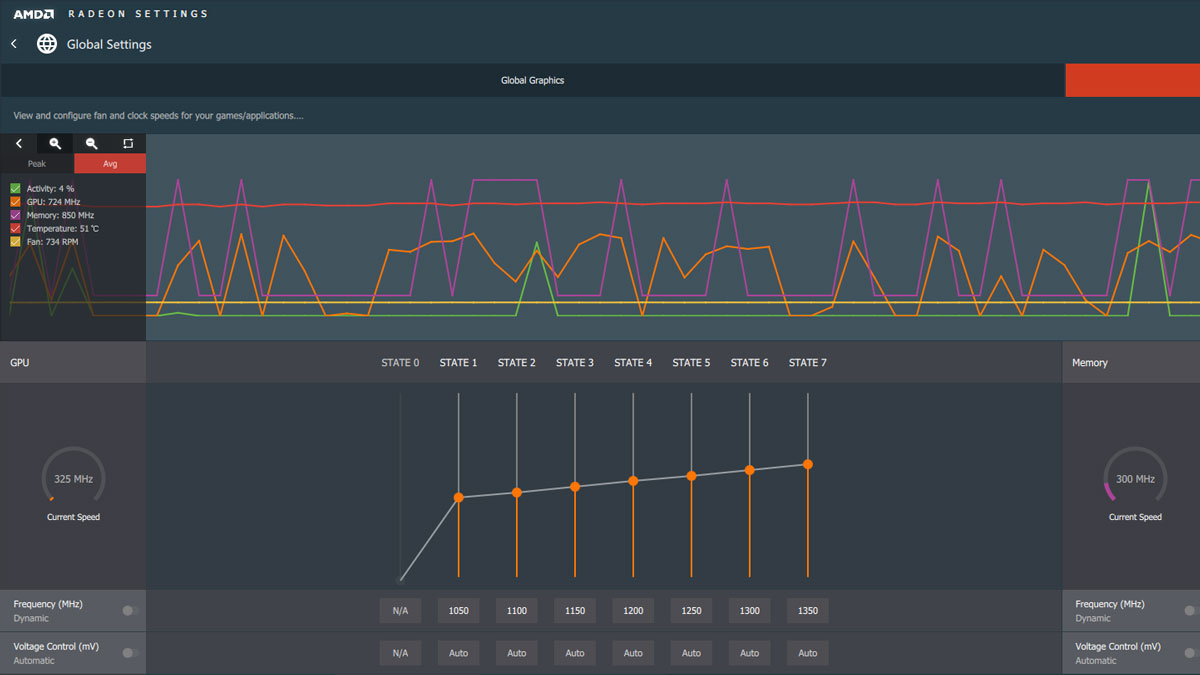
Task: Click the 1200 frequency field
Action: point(633,611)
